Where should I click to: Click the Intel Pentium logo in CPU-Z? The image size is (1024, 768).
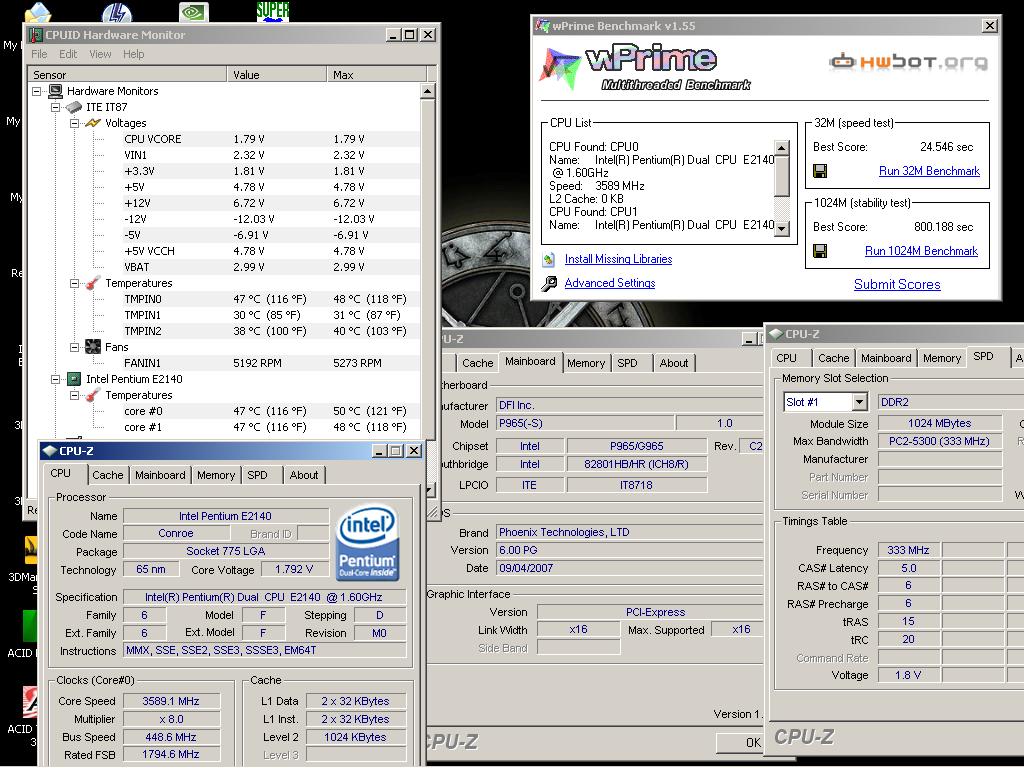point(367,543)
